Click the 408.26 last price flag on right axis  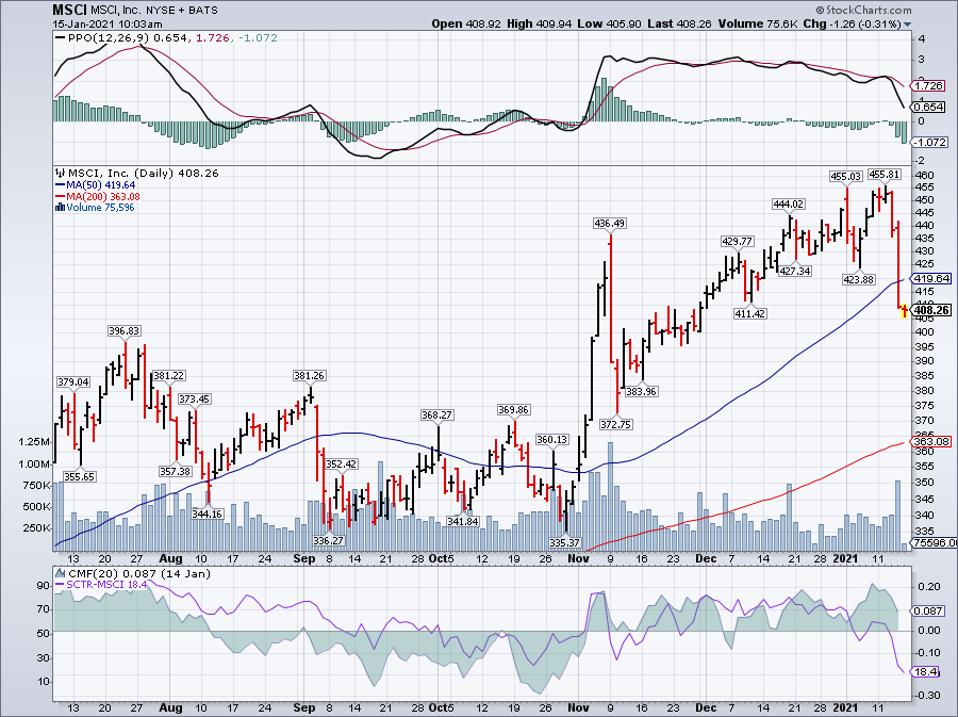931,310
